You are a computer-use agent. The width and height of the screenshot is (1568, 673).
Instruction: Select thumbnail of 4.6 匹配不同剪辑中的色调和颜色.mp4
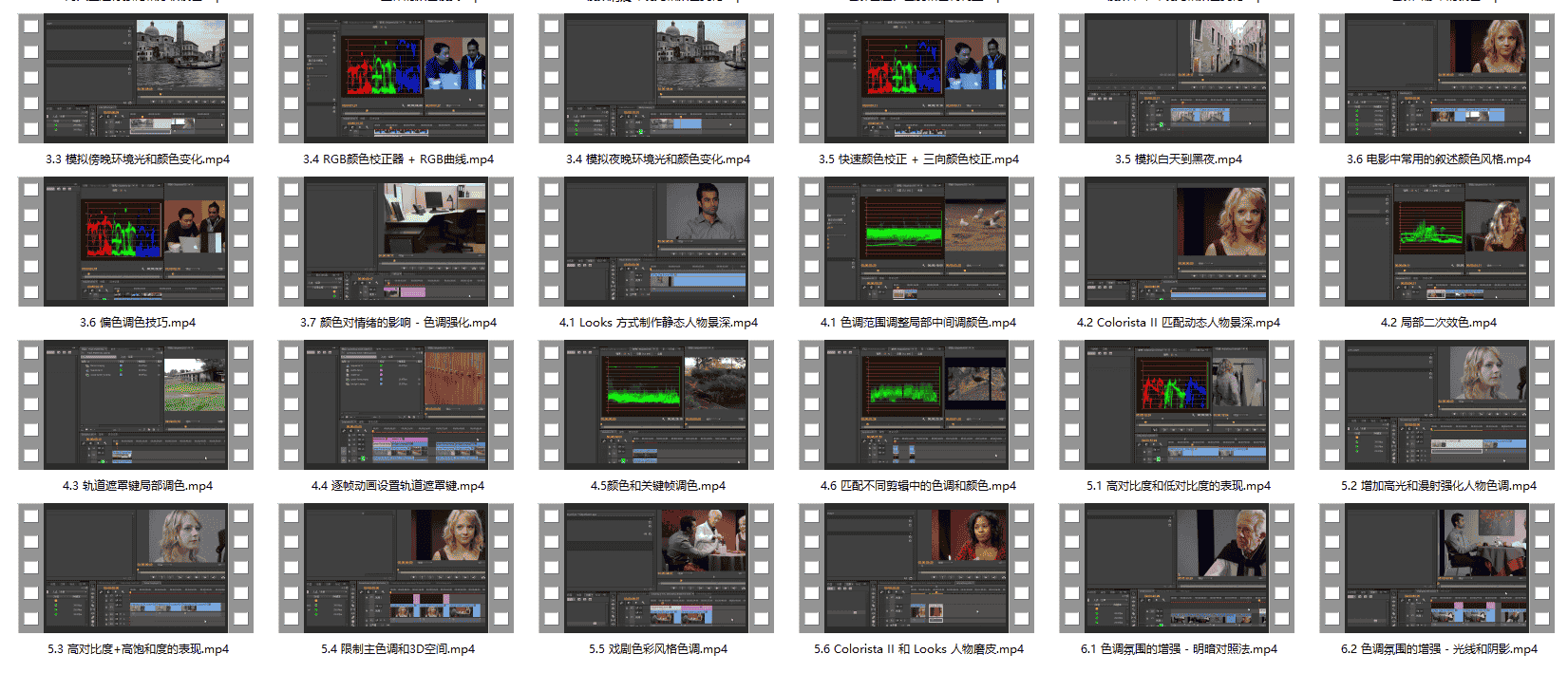pos(916,405)
